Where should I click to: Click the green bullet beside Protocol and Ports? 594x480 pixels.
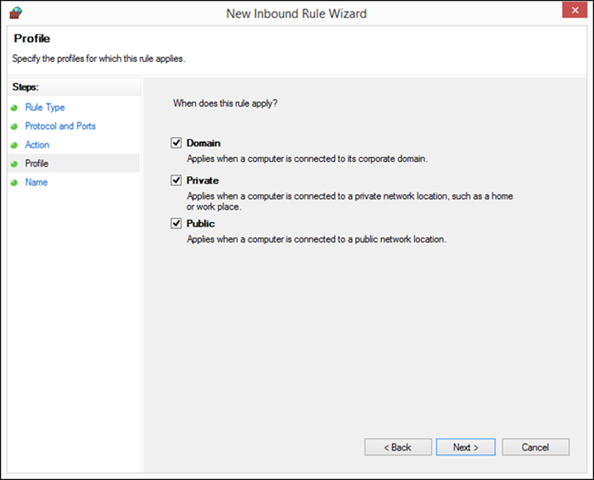pyautogui.click(x=14, y=127)
